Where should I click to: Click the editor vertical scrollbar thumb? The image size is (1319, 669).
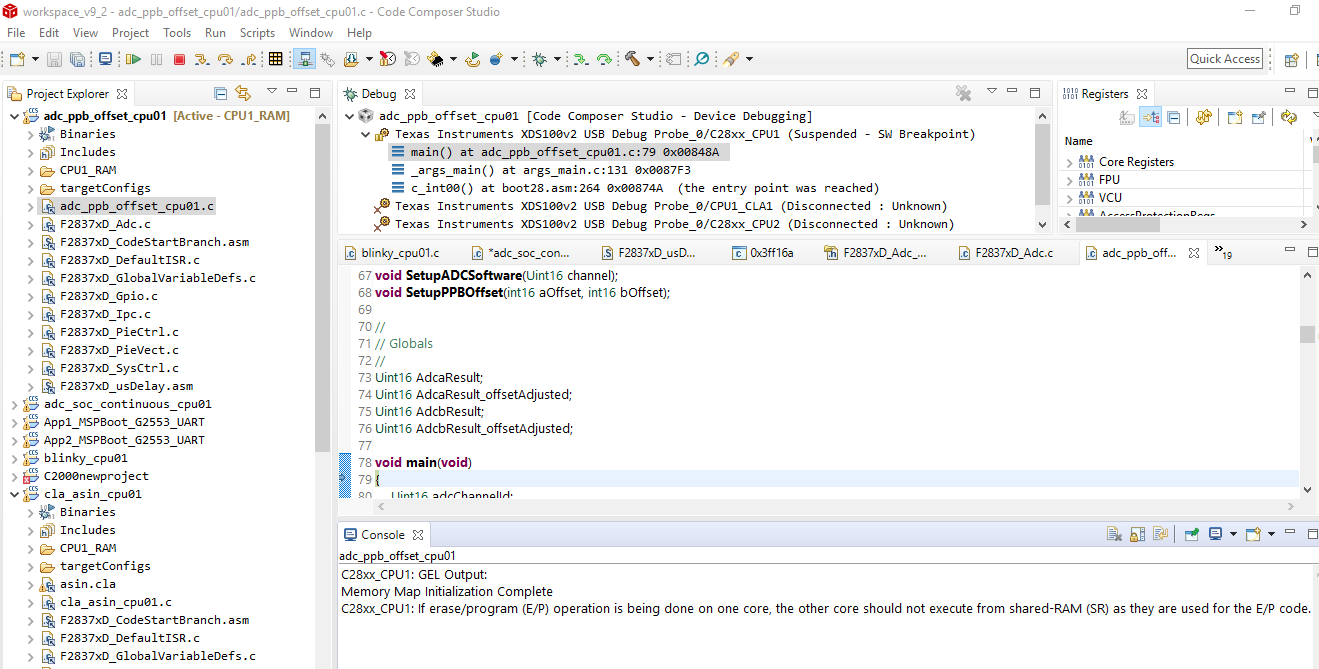coord(1307,334)
